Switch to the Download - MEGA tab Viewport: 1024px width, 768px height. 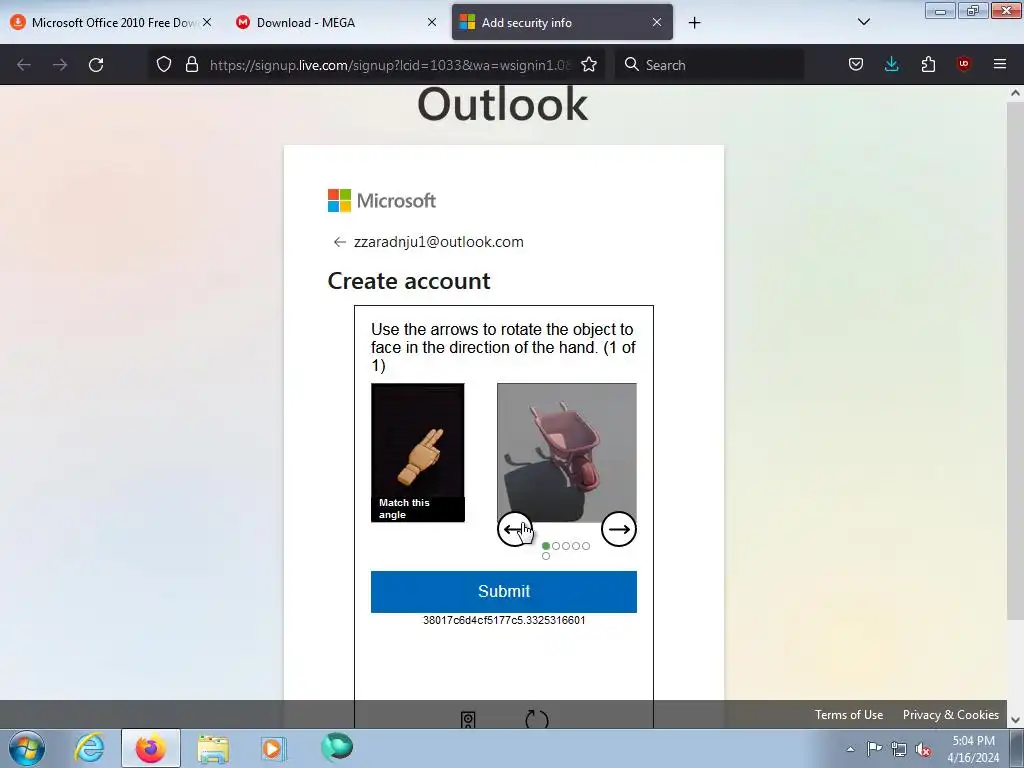coord(335,23)
